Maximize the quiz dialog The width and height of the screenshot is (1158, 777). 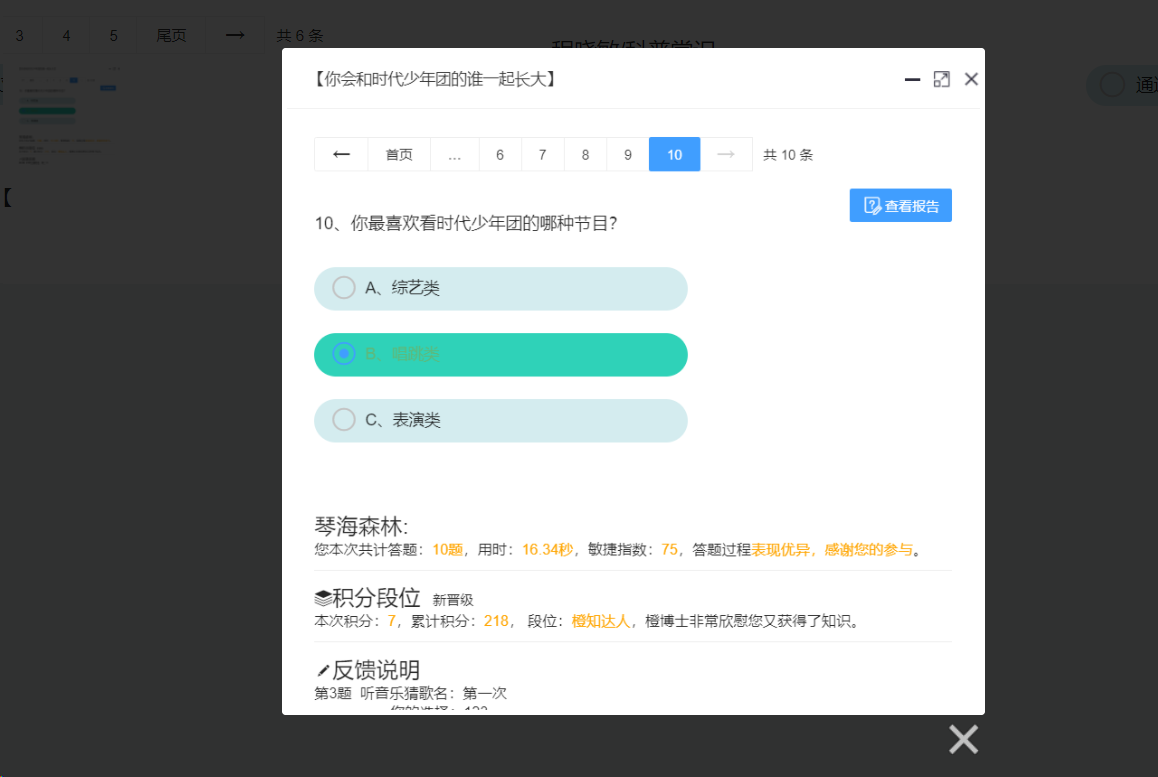tap(942, 79)
